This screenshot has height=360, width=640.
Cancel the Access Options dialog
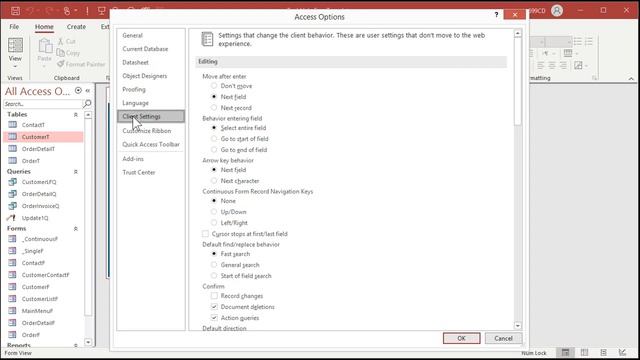(x=503, y=338)
